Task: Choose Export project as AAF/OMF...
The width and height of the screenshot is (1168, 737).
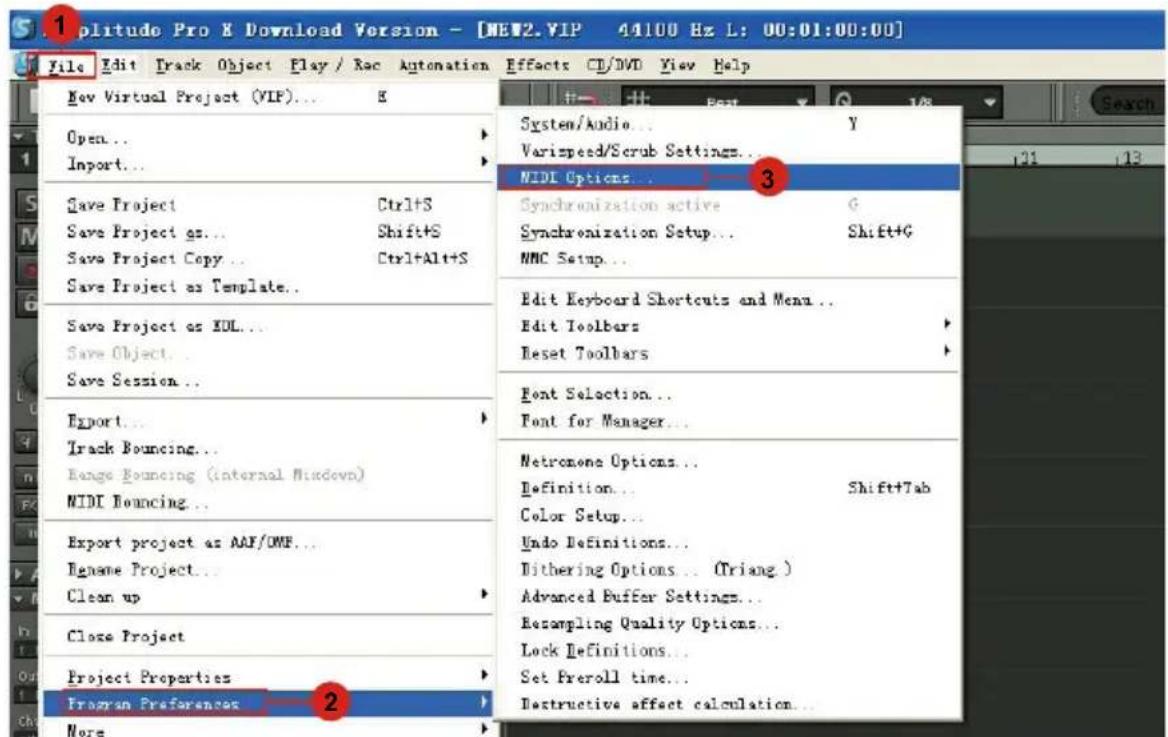Action: click(x=268, y=543)
